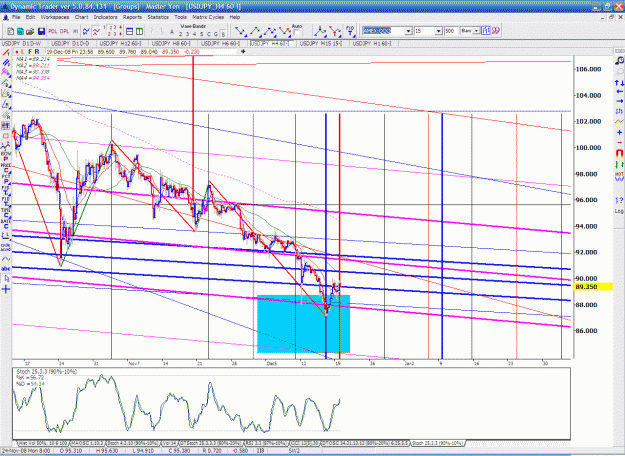Click the vertical split window layout icon
This screenshot has height=456, width=625.
tap(140, 31)
